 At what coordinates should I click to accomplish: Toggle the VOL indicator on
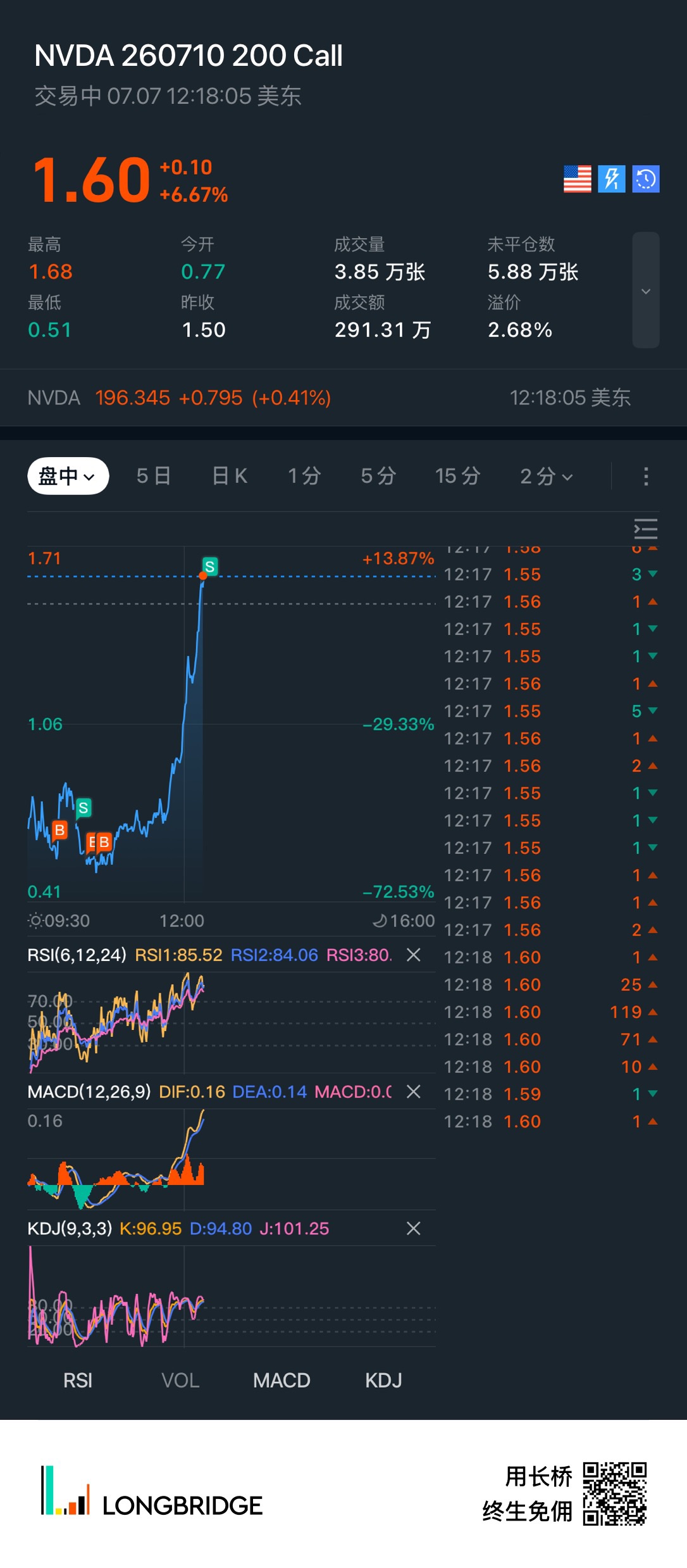pyautogui.click(x=180, y=1381)
